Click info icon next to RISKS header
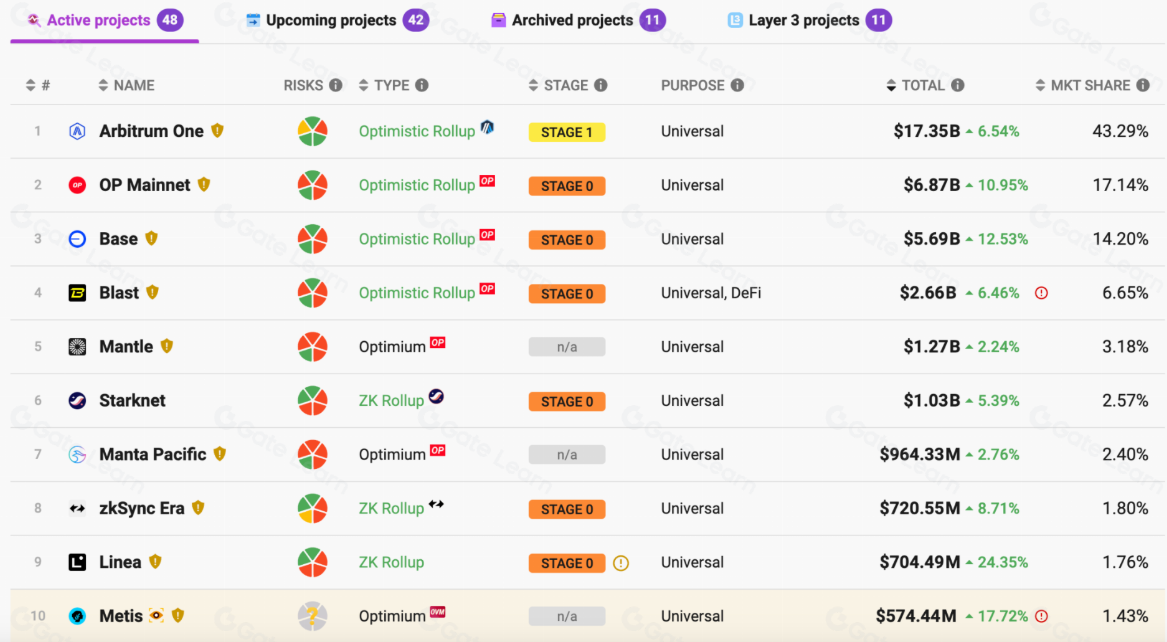 pos(336,86)
